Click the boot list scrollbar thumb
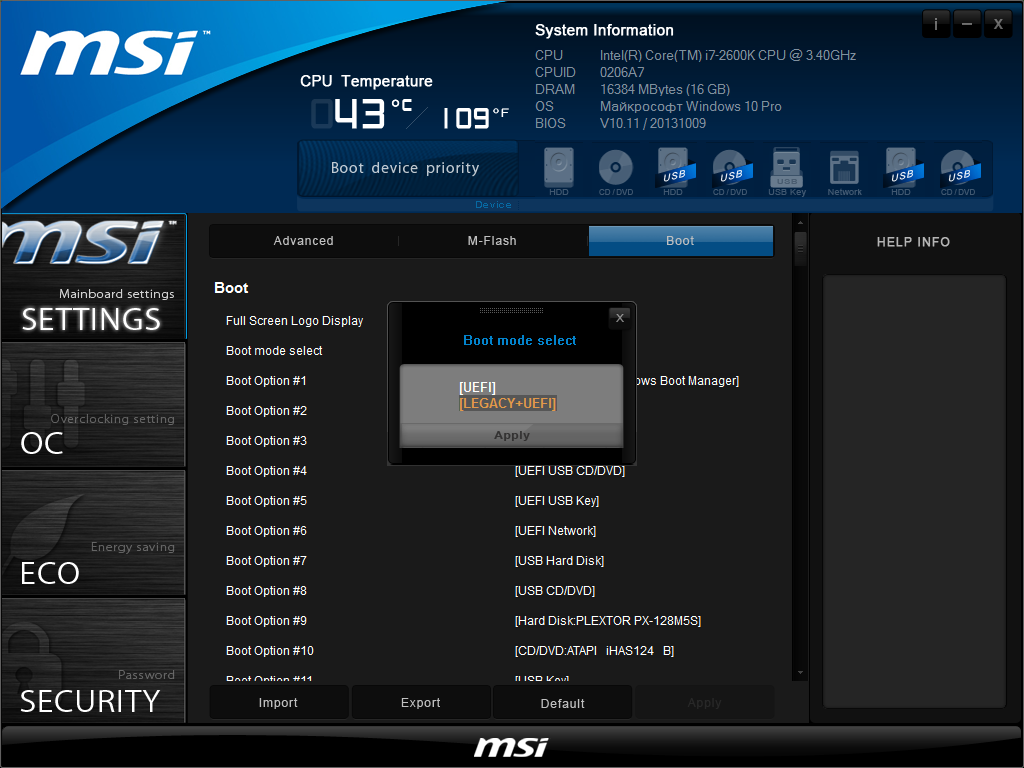The width and height of the screenshot is (1024, 768). 800,248
